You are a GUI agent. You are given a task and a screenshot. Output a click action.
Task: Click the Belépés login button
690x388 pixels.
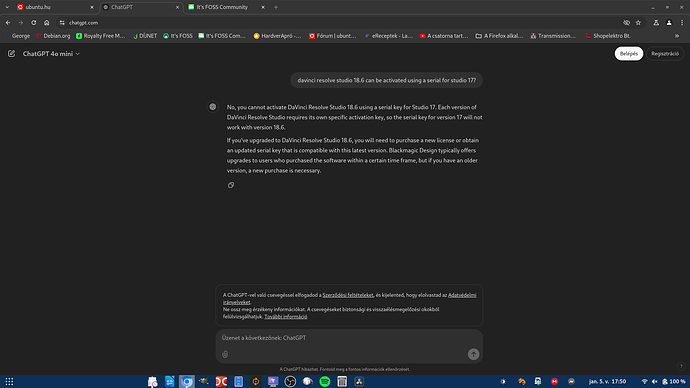pos(628,54)
